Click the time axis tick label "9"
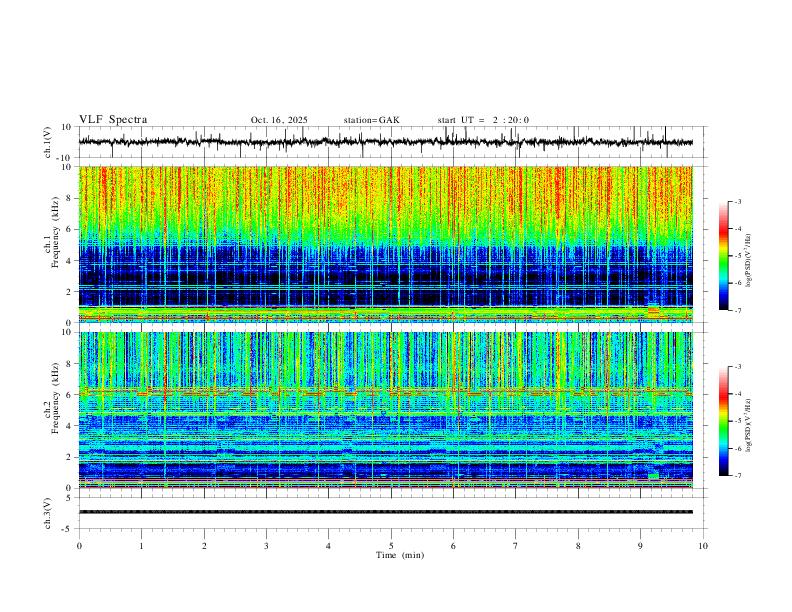 640,546
